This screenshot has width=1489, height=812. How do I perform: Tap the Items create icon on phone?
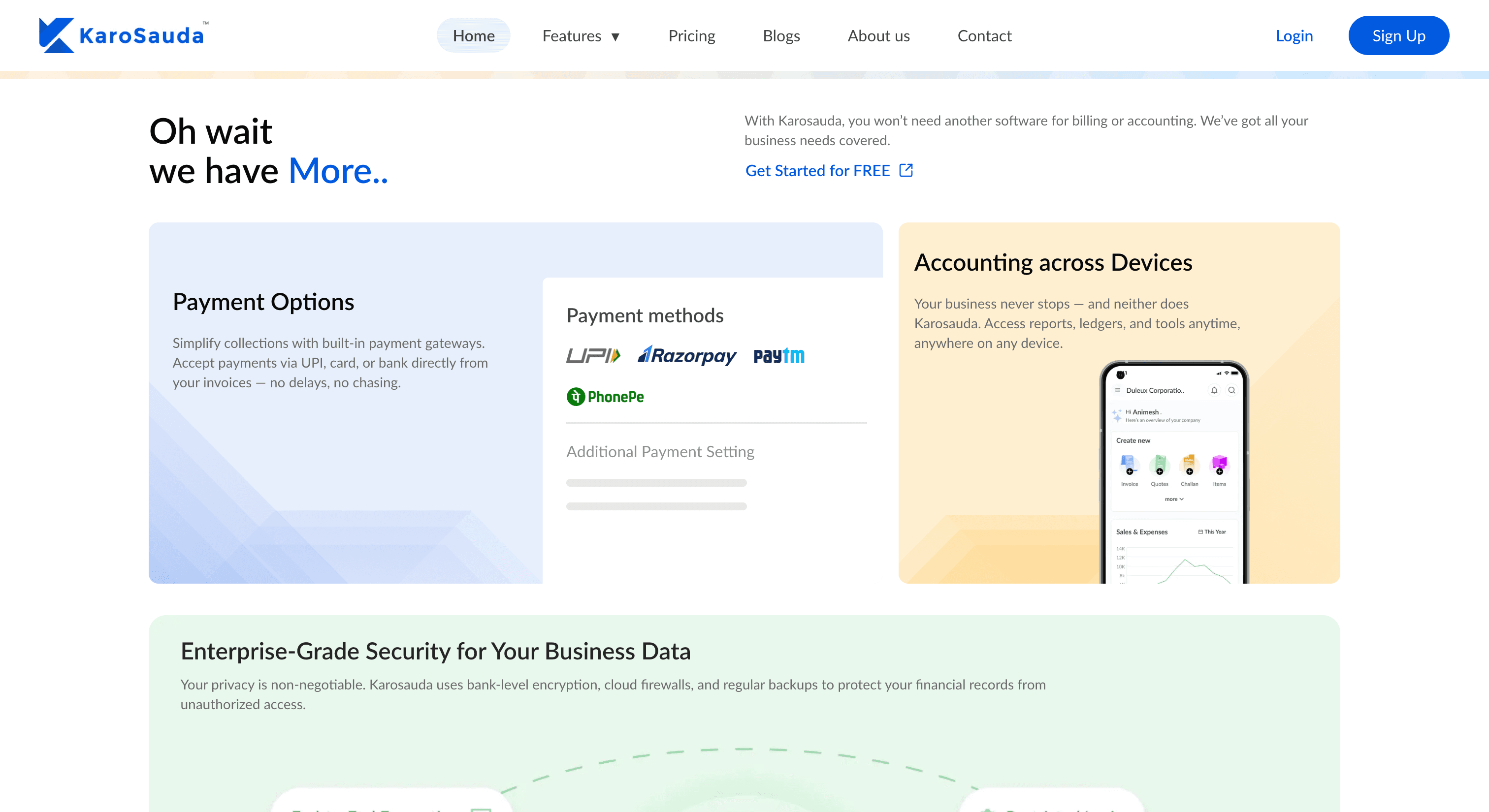(1219, 465)
